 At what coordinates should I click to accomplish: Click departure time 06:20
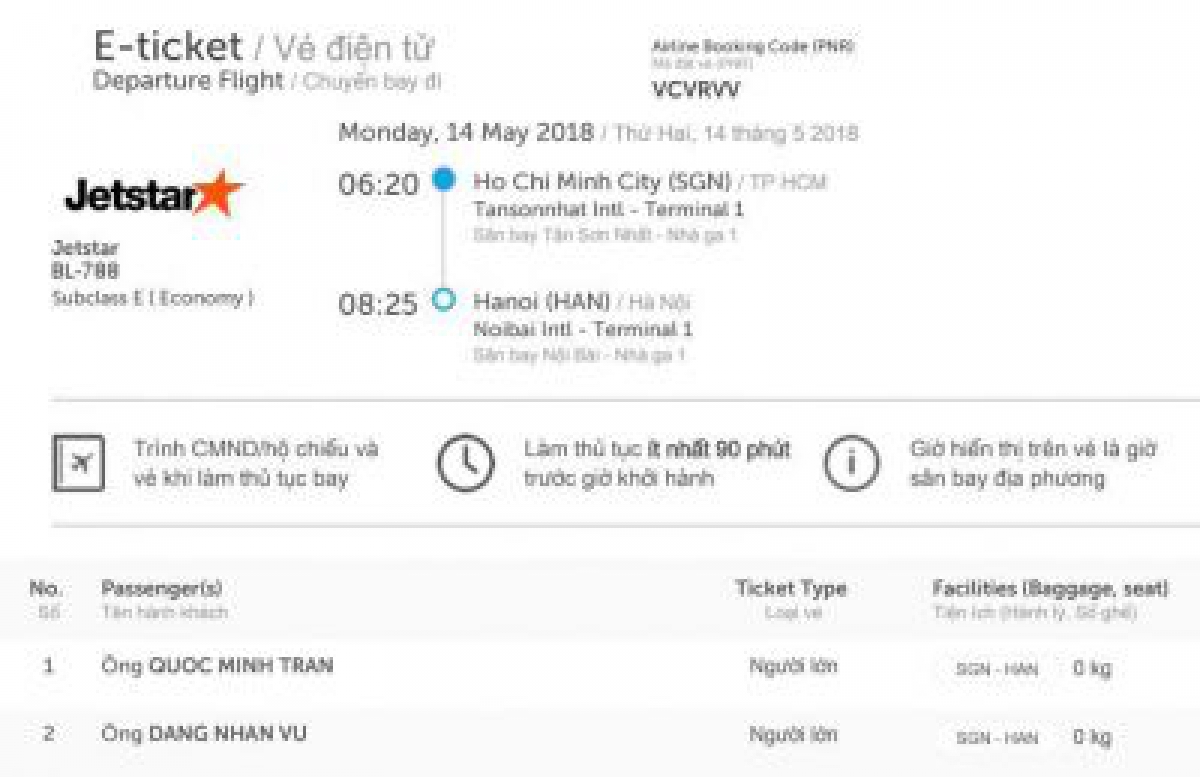tap(378, 185)
